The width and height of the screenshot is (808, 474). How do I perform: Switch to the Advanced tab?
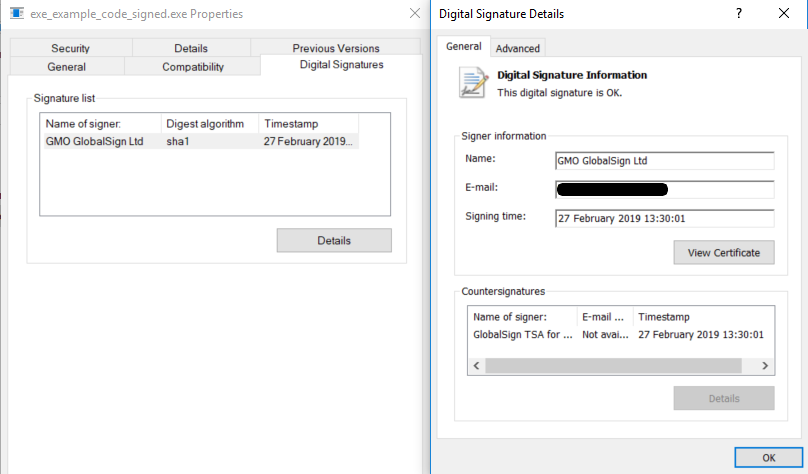[x=517, y=48]
